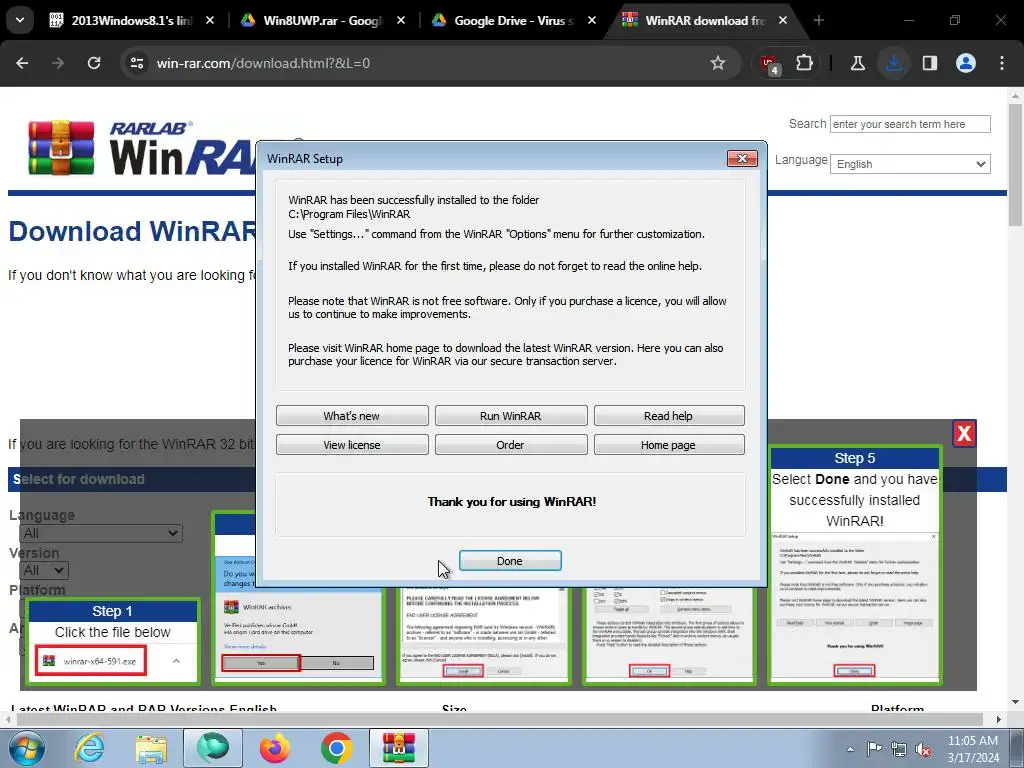Open Chrome Labs flask icon
The height and width of the screenshot is (768, 1024).
[857, 63]
